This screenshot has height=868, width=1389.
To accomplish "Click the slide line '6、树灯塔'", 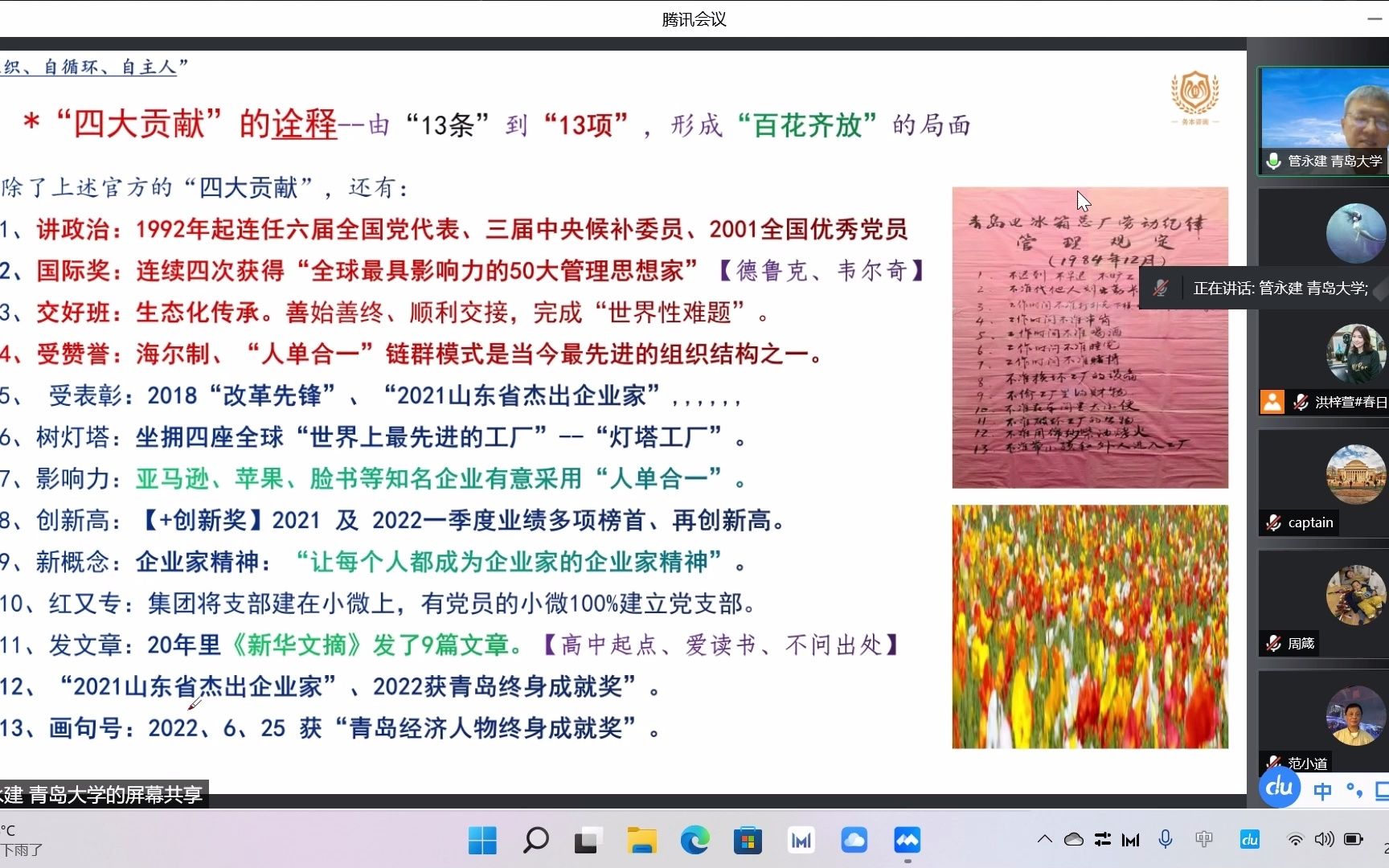I will coord(374,437).
